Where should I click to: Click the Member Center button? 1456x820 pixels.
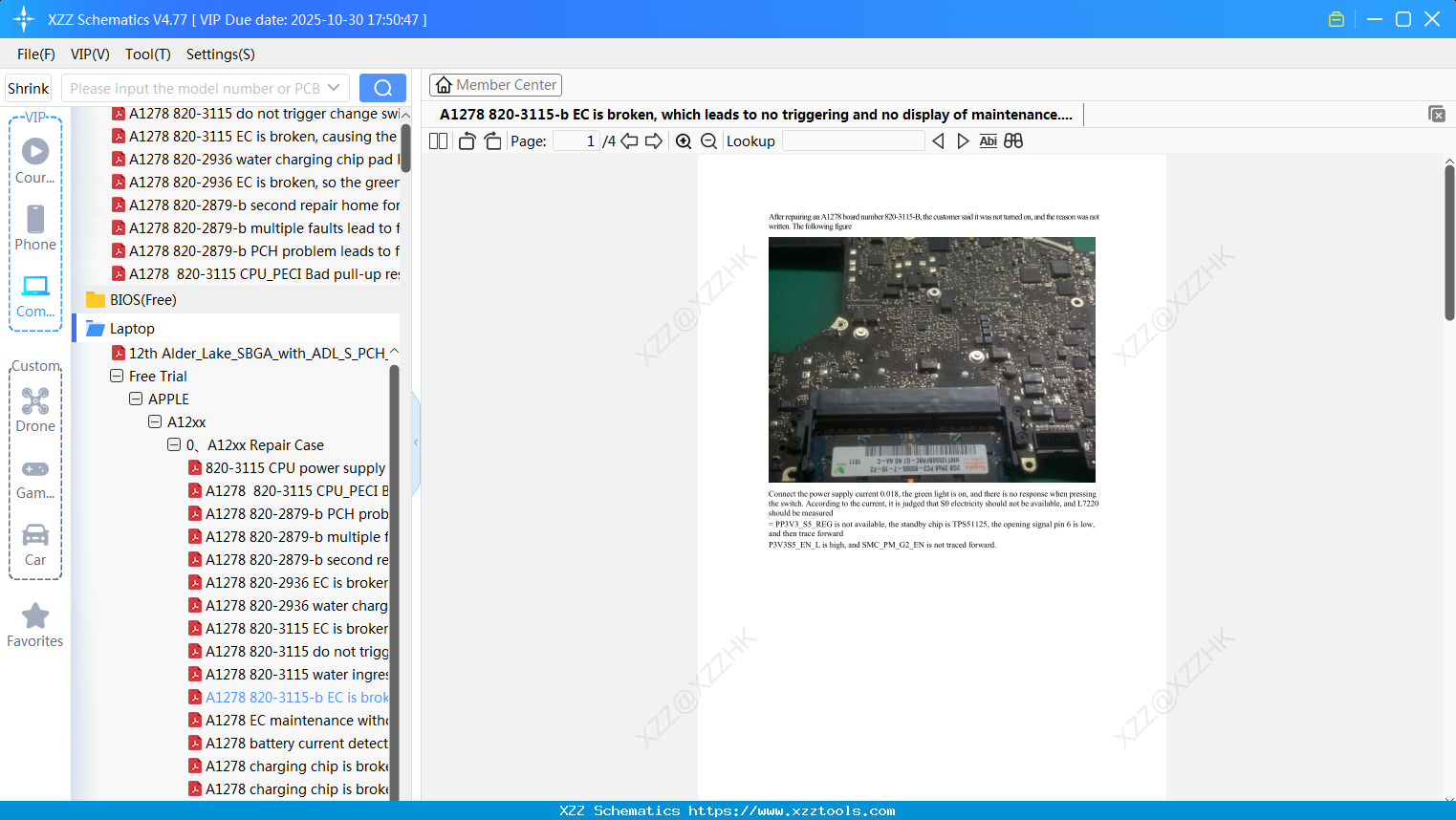(x=495, y=85)
